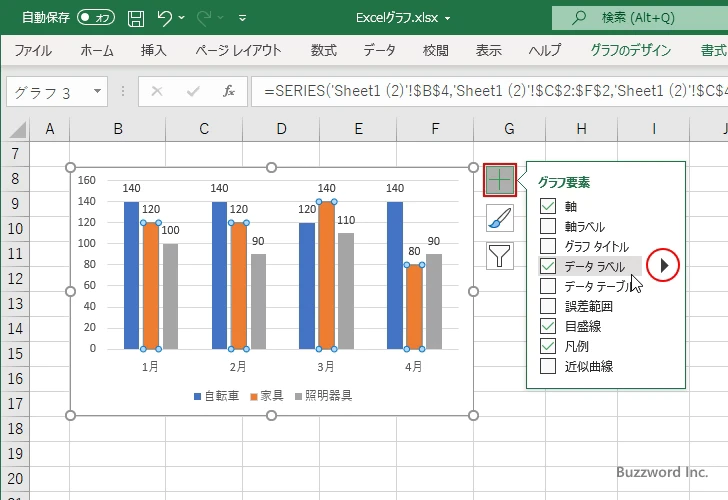
Task: Expand データ ラベル submenu arrow
Action: pyautogui.click(x=664, y=266)
